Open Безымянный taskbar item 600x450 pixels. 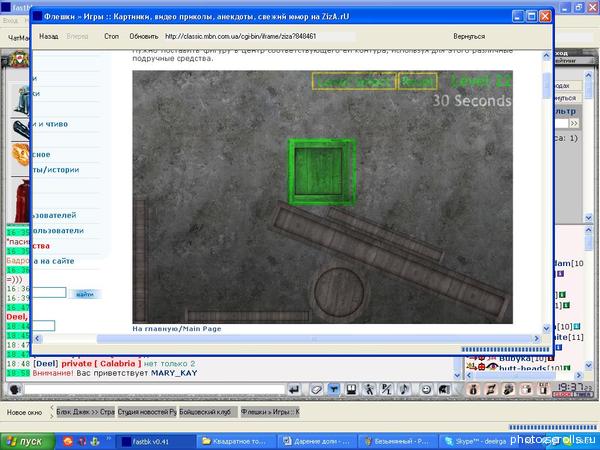pyautogui.click(x=397, y=442)
